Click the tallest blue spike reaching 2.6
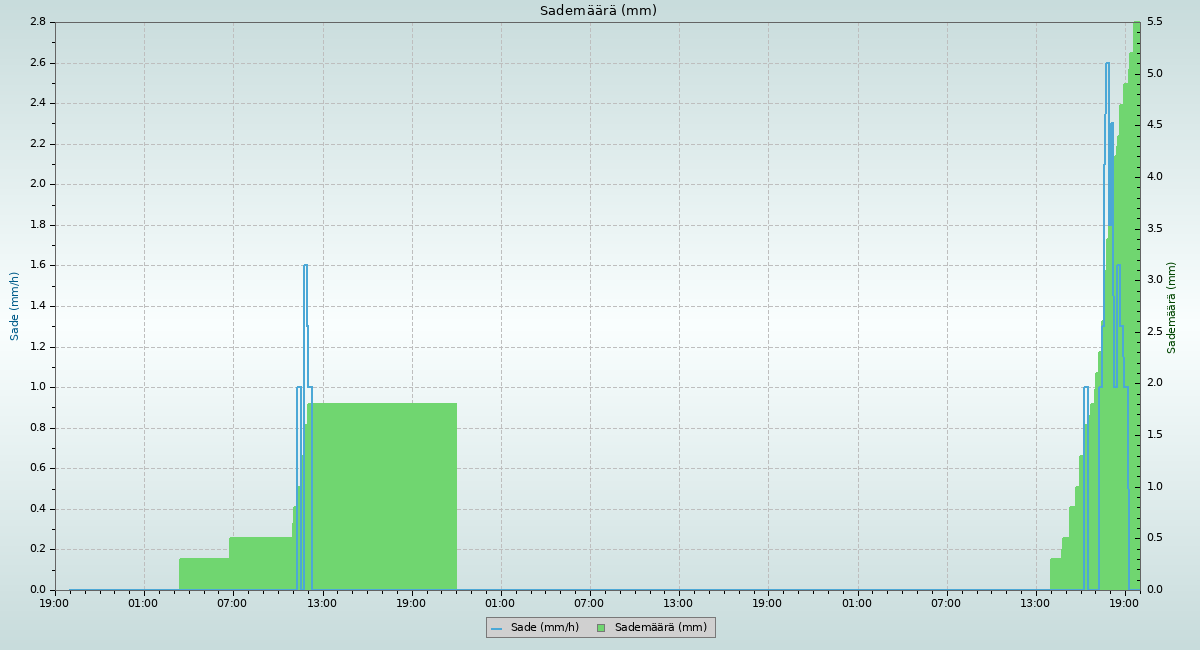Screen dimensions: 1200x650 pyautogui.click(x=1107, y=64)
